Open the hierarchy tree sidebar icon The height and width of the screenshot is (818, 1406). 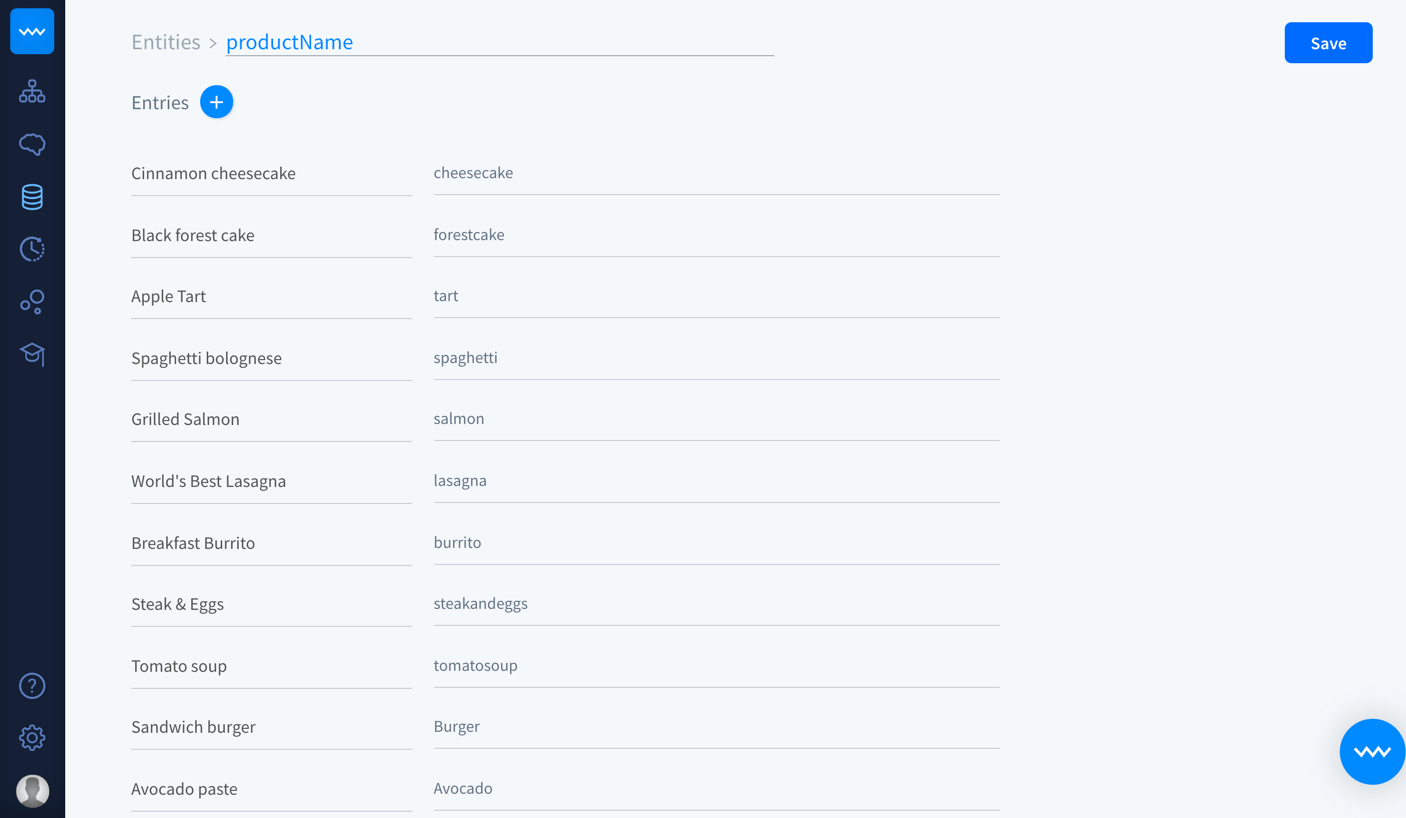[x=32, y=92]
